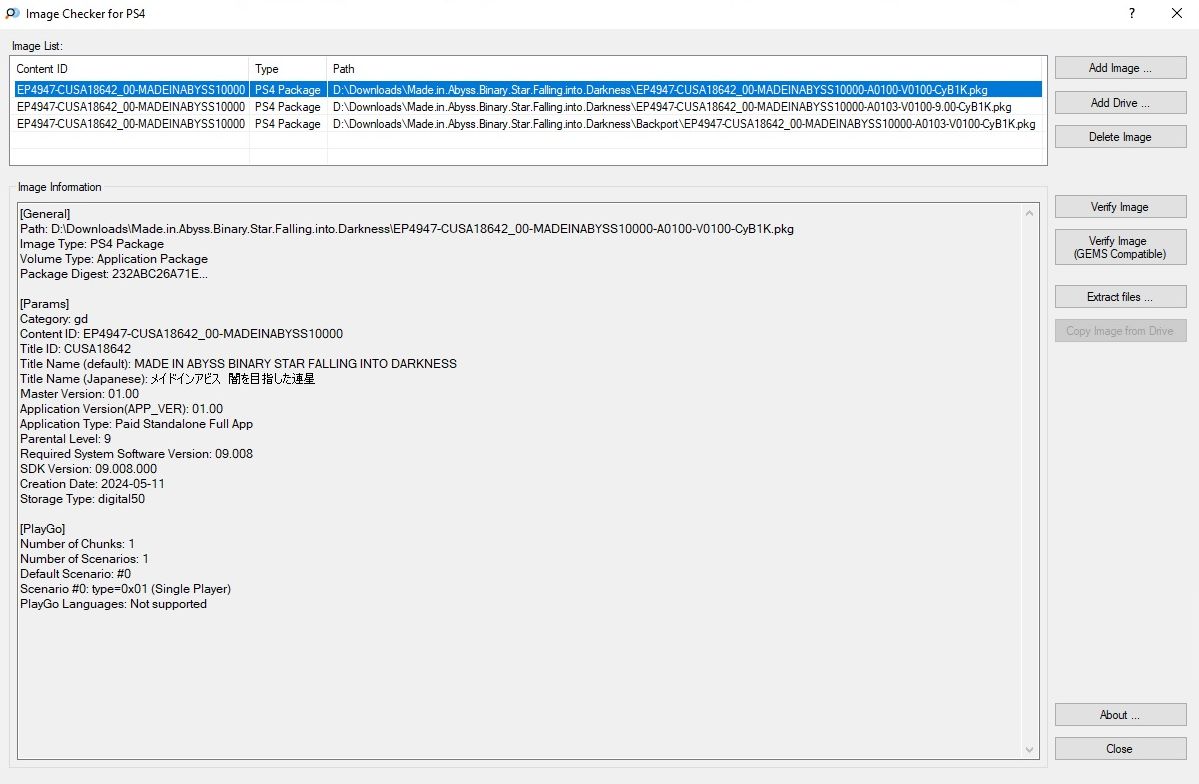Image resolution: width=1199 pixels, height=784 pixels.
Task: Click the Storage Type: digital50 line
Action: pyautogui.click(x=83, y=499)
